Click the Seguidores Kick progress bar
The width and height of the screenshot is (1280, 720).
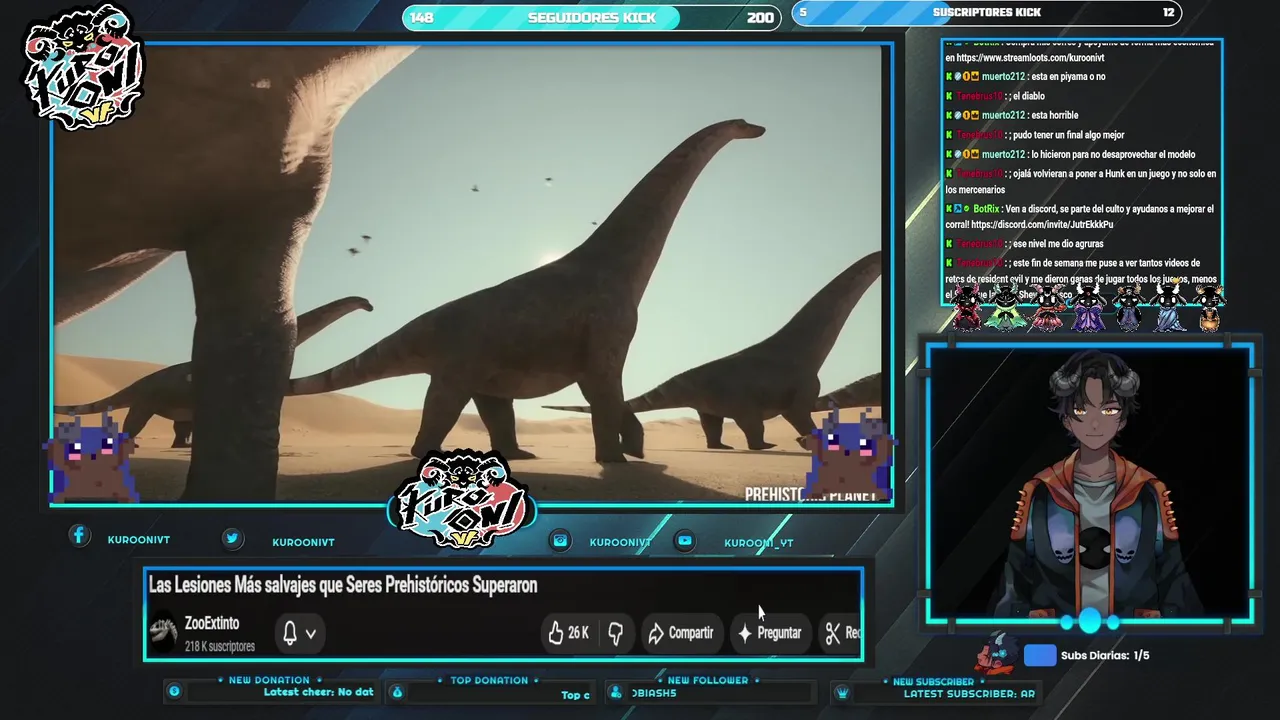click(592, 17)
